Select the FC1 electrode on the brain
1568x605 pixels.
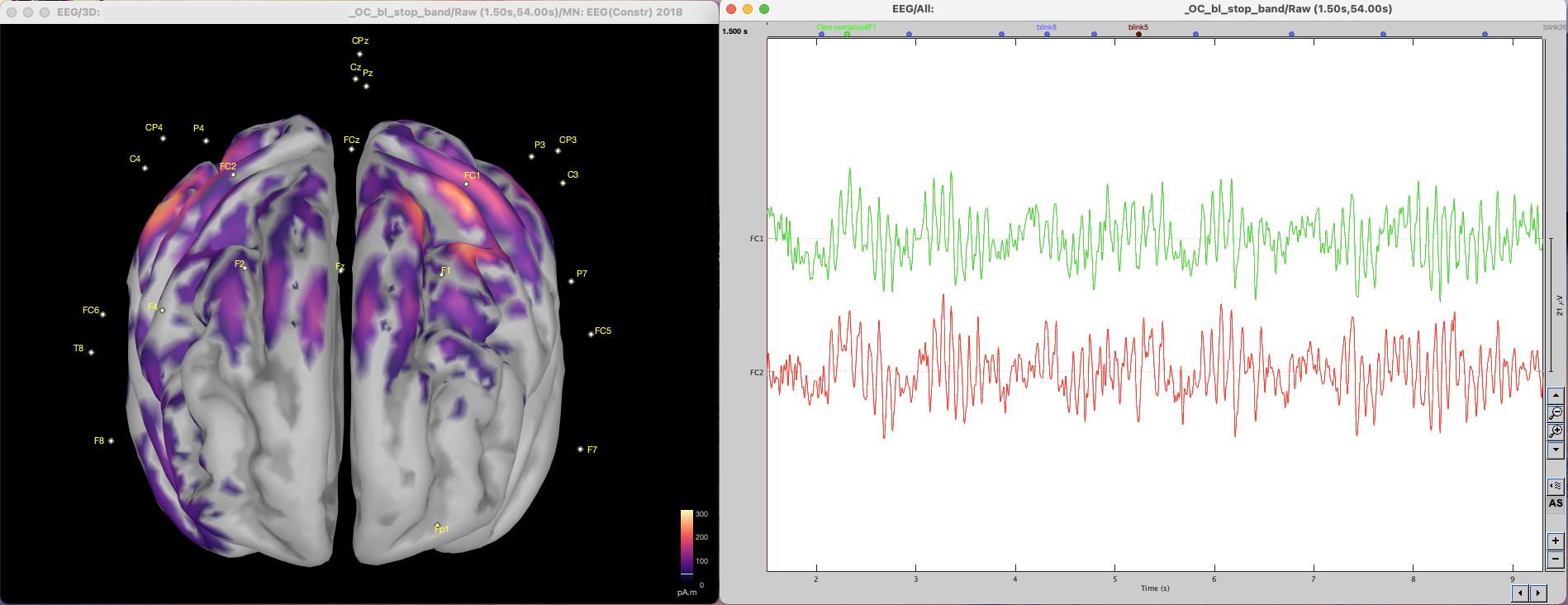pos(467,183)
